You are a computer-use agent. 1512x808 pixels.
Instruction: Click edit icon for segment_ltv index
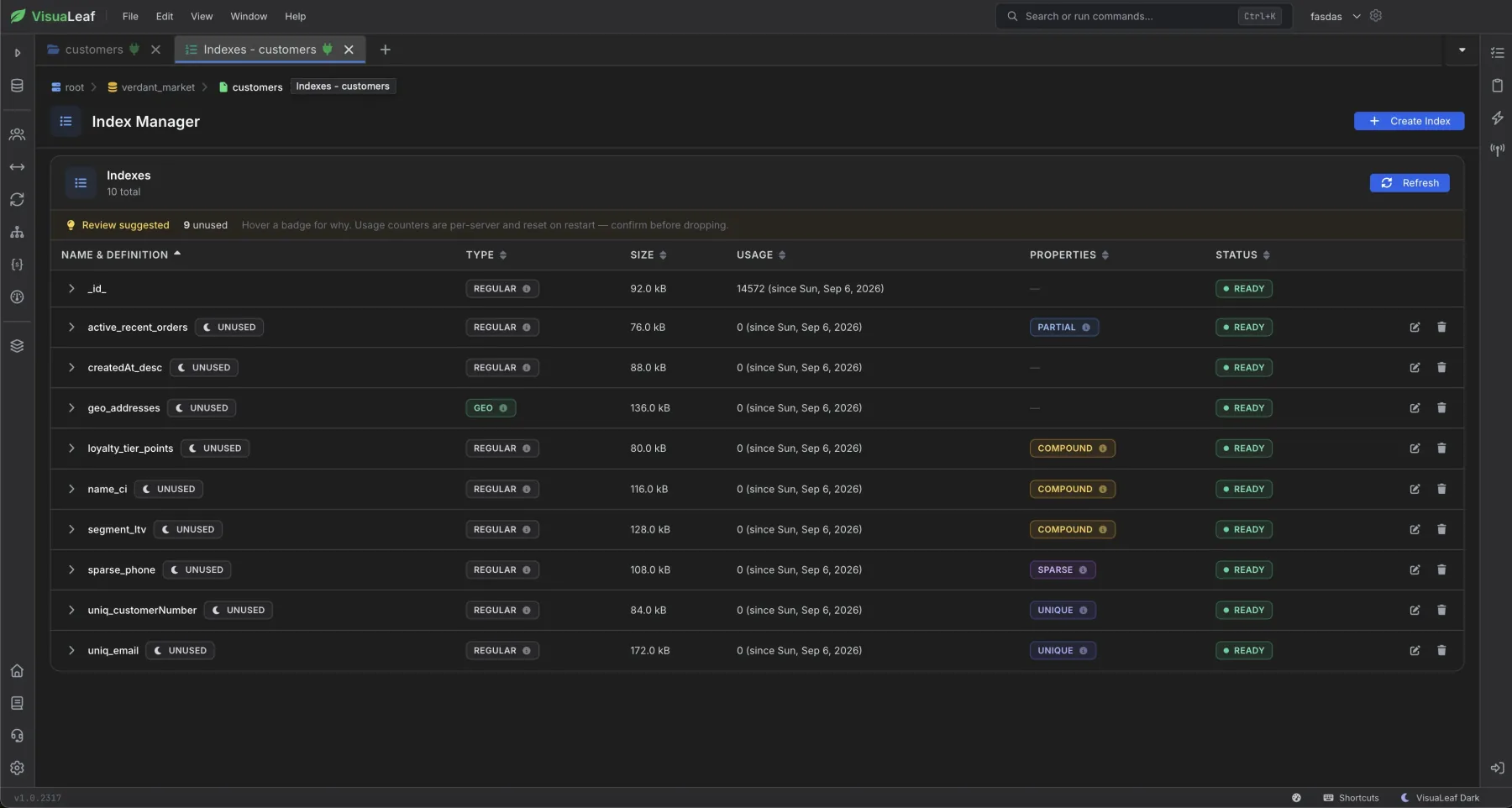(1415, 530)
